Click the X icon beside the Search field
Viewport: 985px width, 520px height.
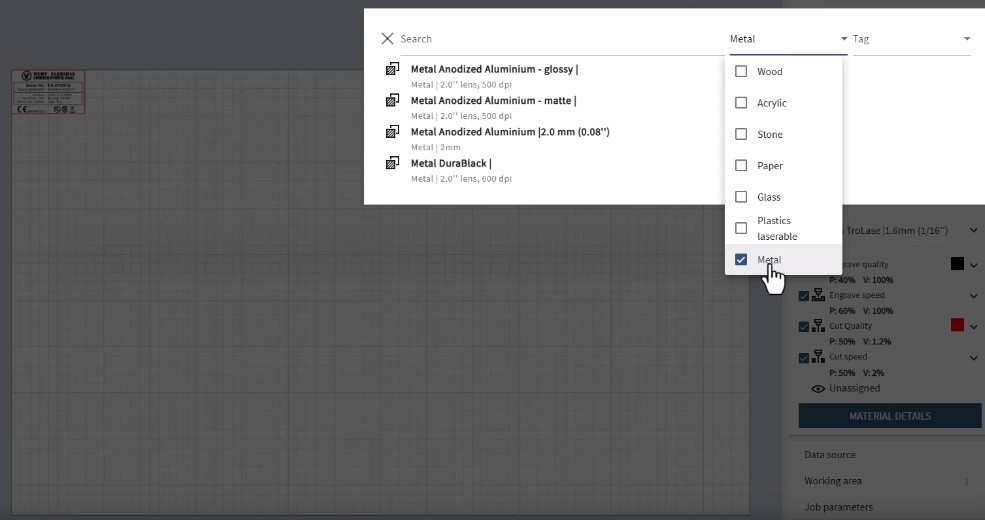click(387, 39)
